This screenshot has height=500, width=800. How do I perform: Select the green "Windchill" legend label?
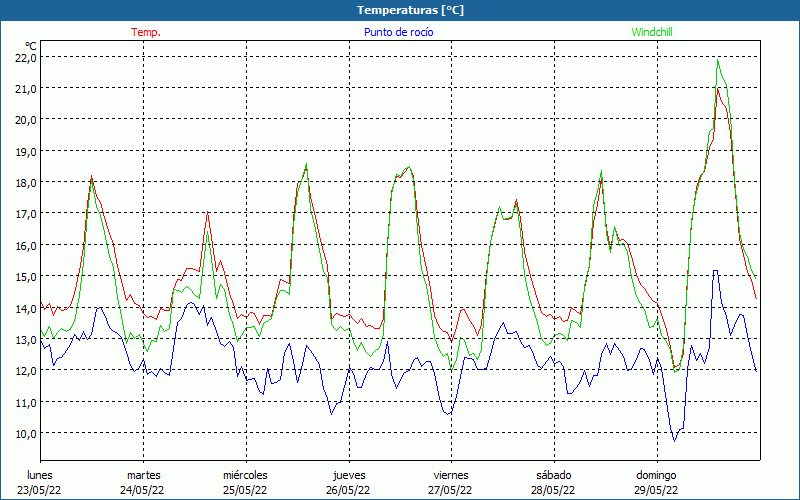(x=652, y=32)
